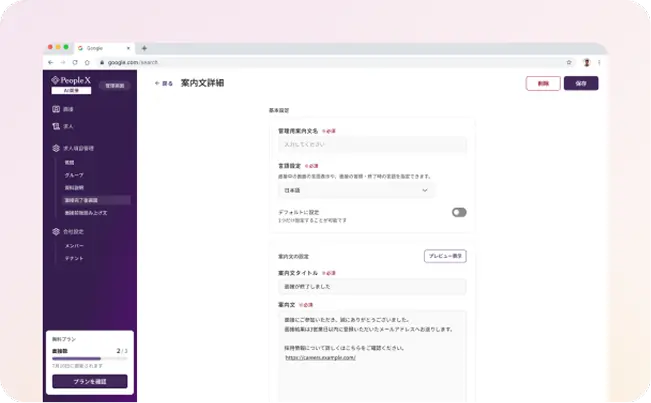Screen dimensions: 651x403
Task: Click the back arrow next to 戻る
Action: click(157, 83)
